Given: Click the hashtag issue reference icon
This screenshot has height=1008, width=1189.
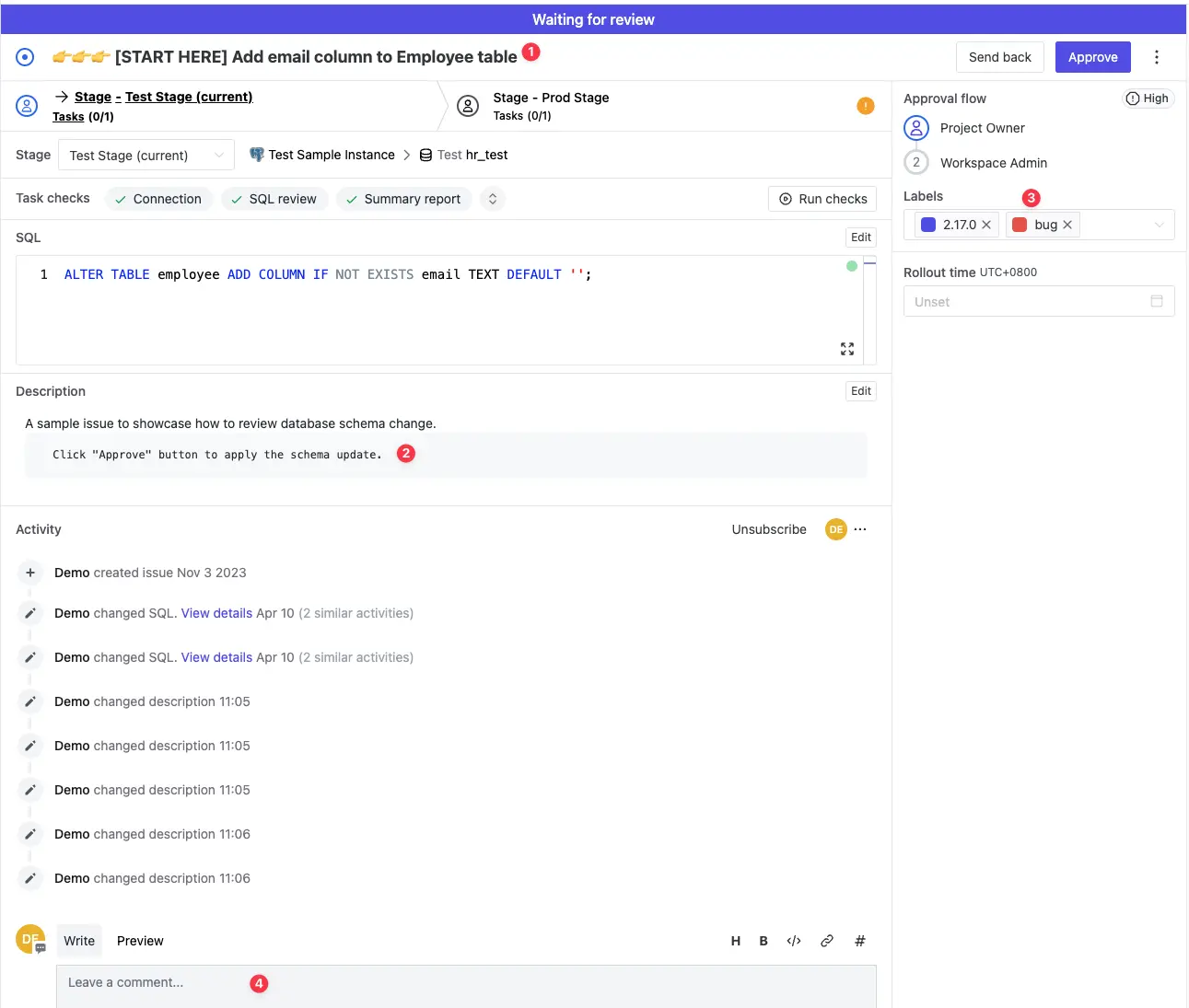Looking at the screenshot, I should coord(859,941).
